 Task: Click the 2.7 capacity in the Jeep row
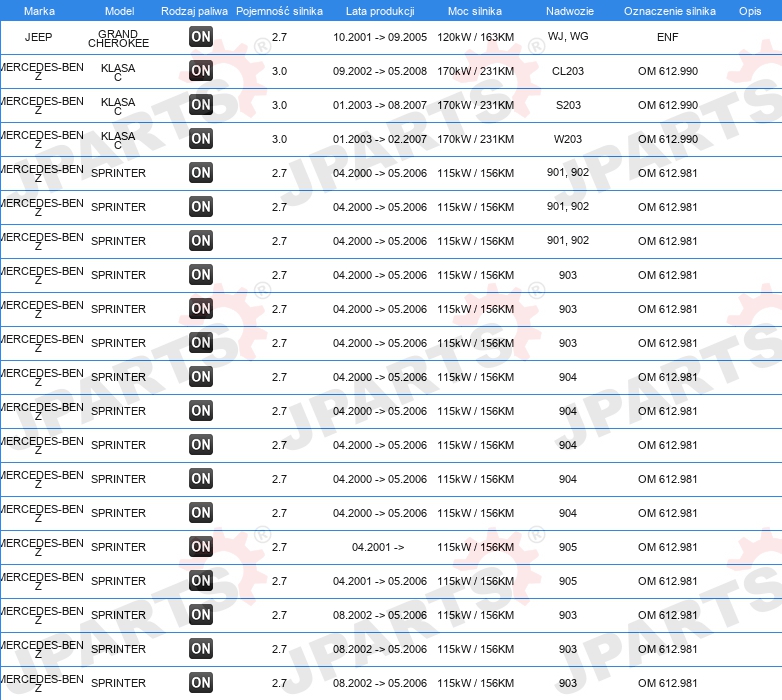[279, 37]
